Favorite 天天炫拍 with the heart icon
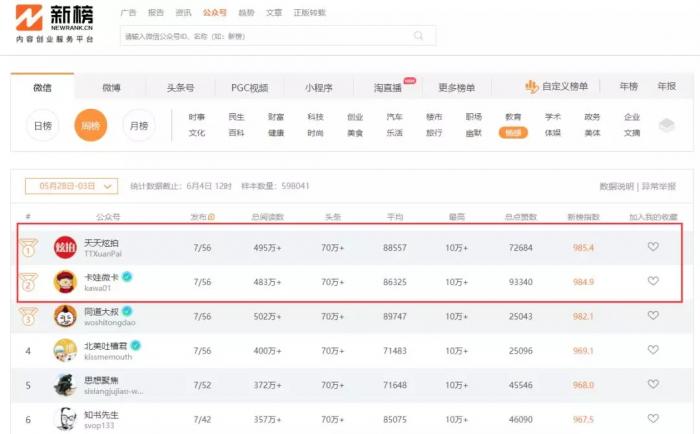 [653, 247]
